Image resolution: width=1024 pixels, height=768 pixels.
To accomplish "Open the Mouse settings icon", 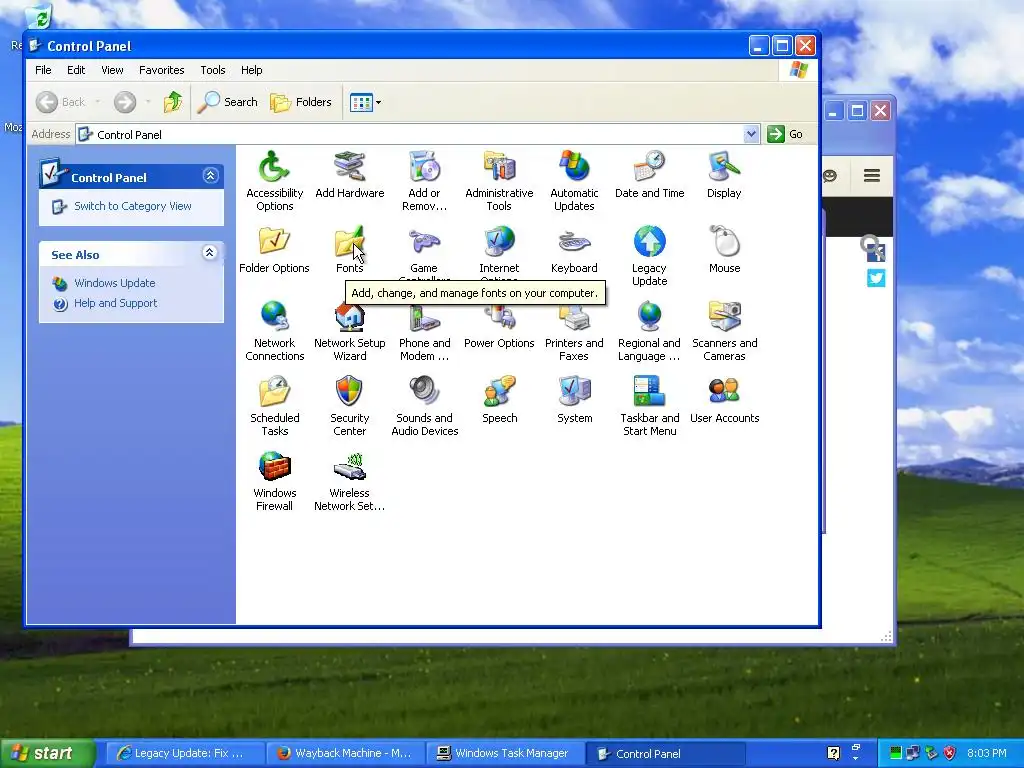I will click(x=724, y=242).
